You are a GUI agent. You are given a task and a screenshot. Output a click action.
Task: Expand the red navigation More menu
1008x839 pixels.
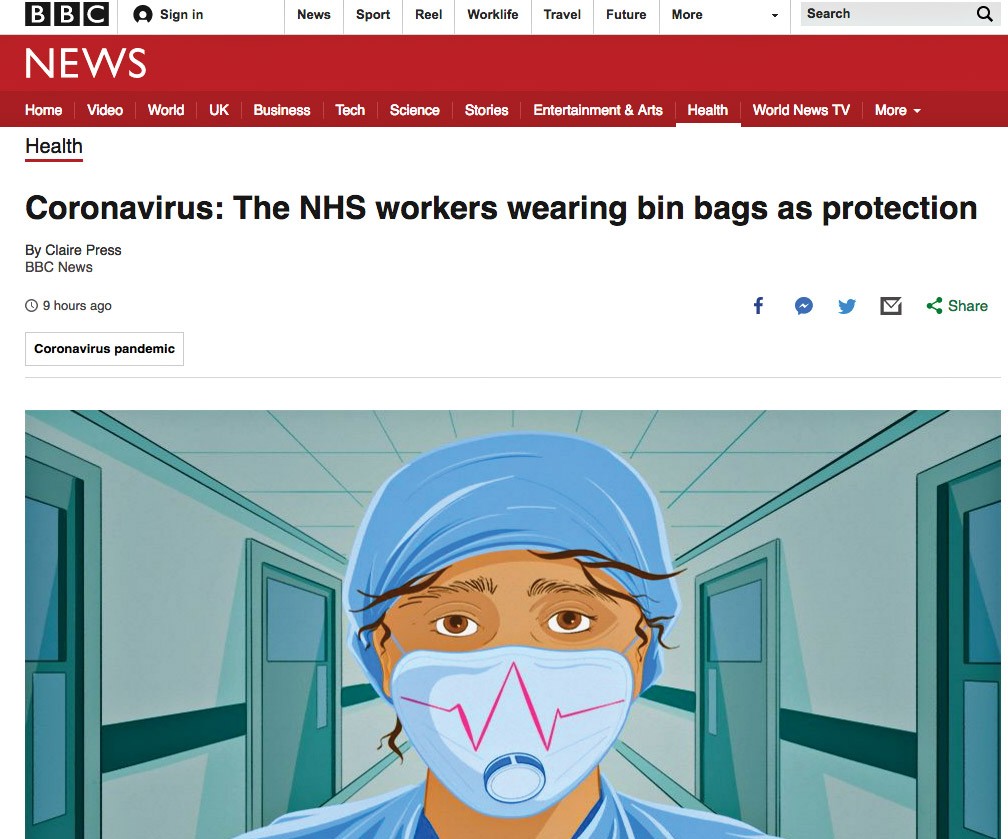coord(897,110)
